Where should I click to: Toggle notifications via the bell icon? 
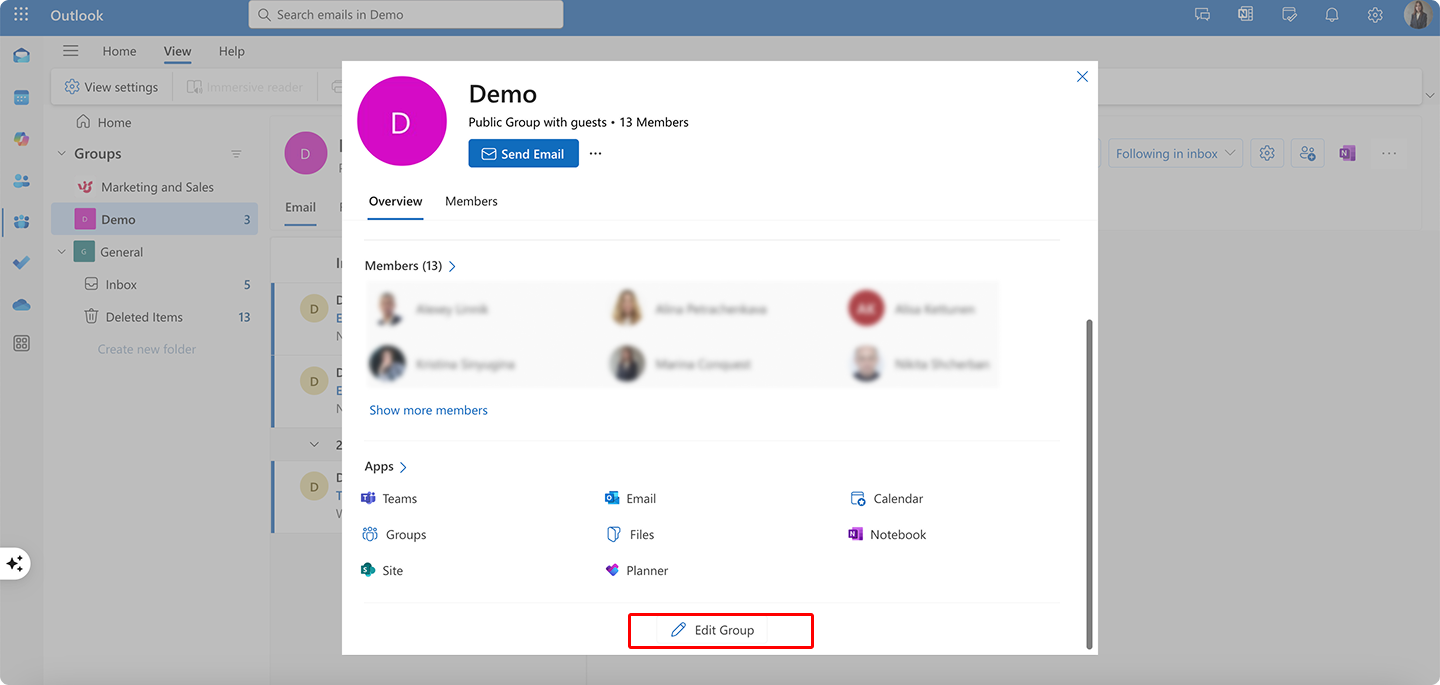(x=1331, y=14)
